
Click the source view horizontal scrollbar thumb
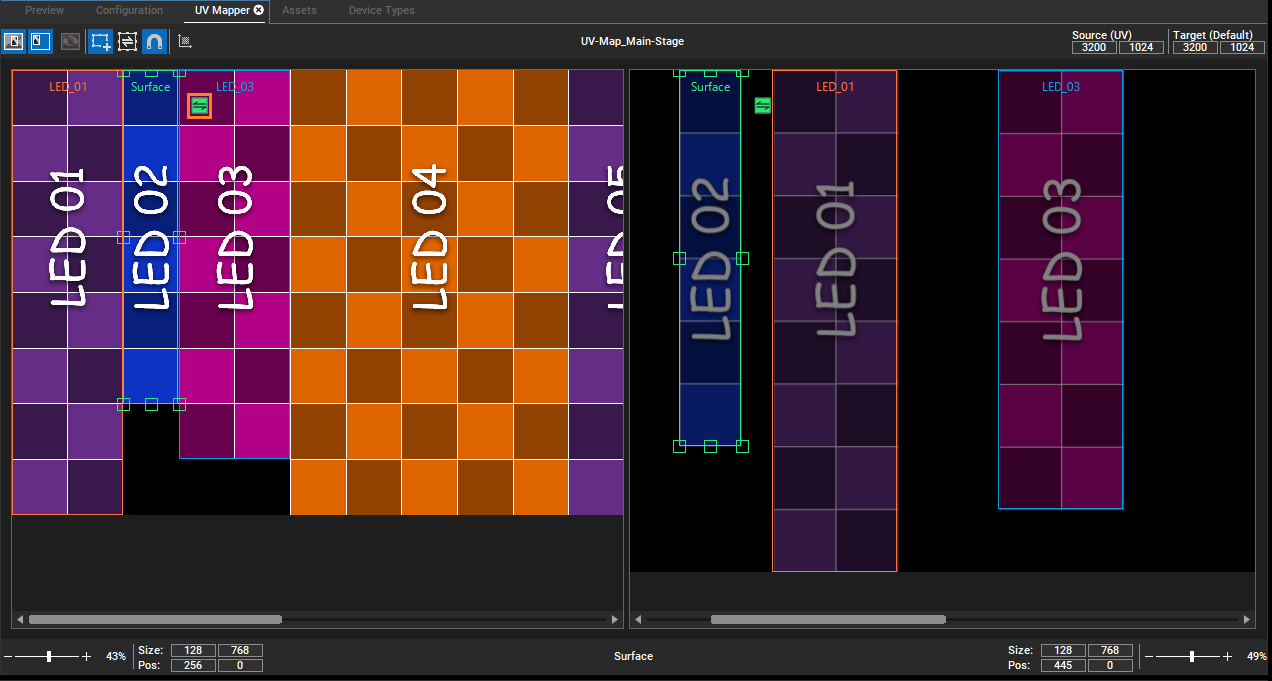(155, 620)
